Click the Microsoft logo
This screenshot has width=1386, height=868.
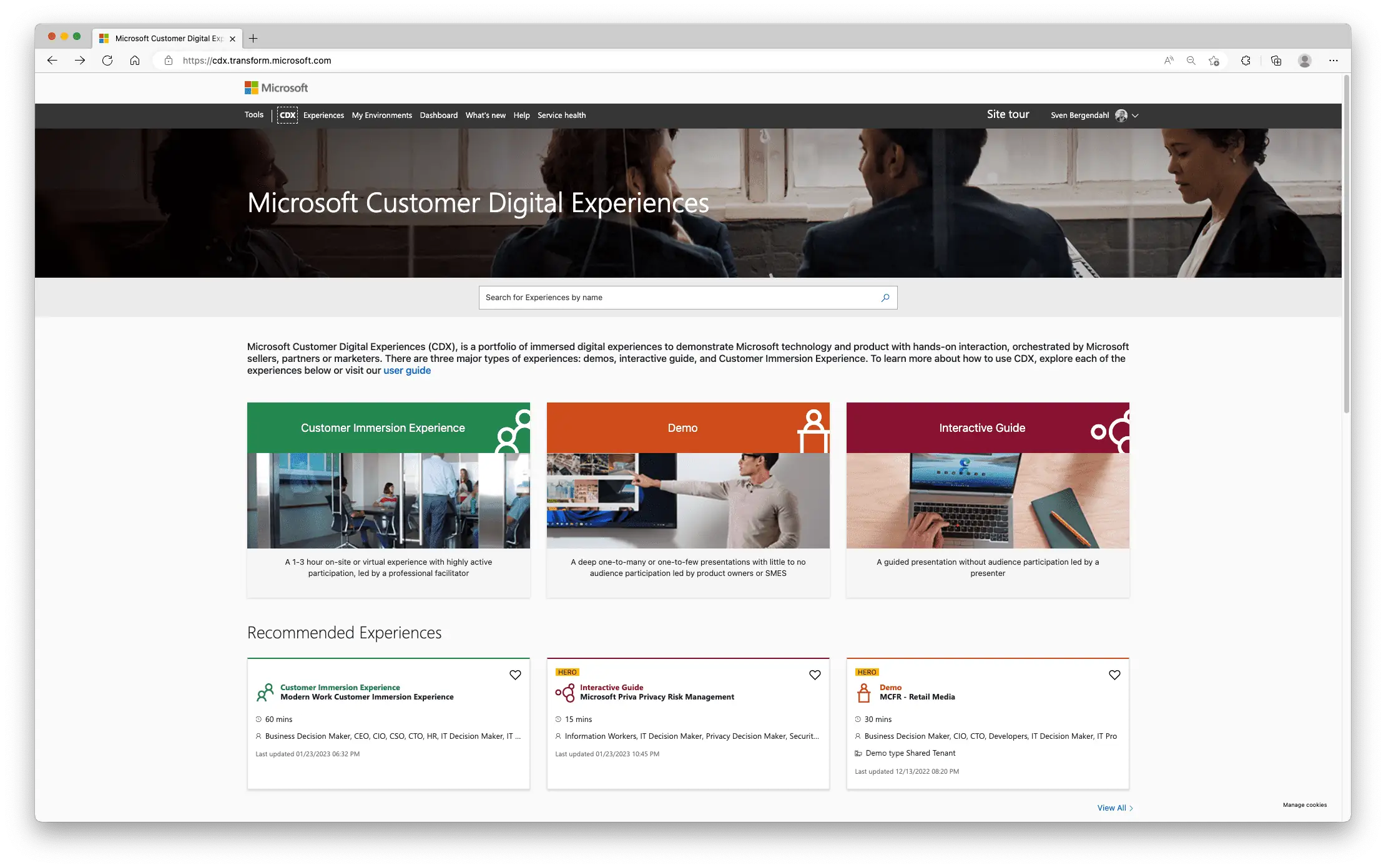[x=276, y=88]
